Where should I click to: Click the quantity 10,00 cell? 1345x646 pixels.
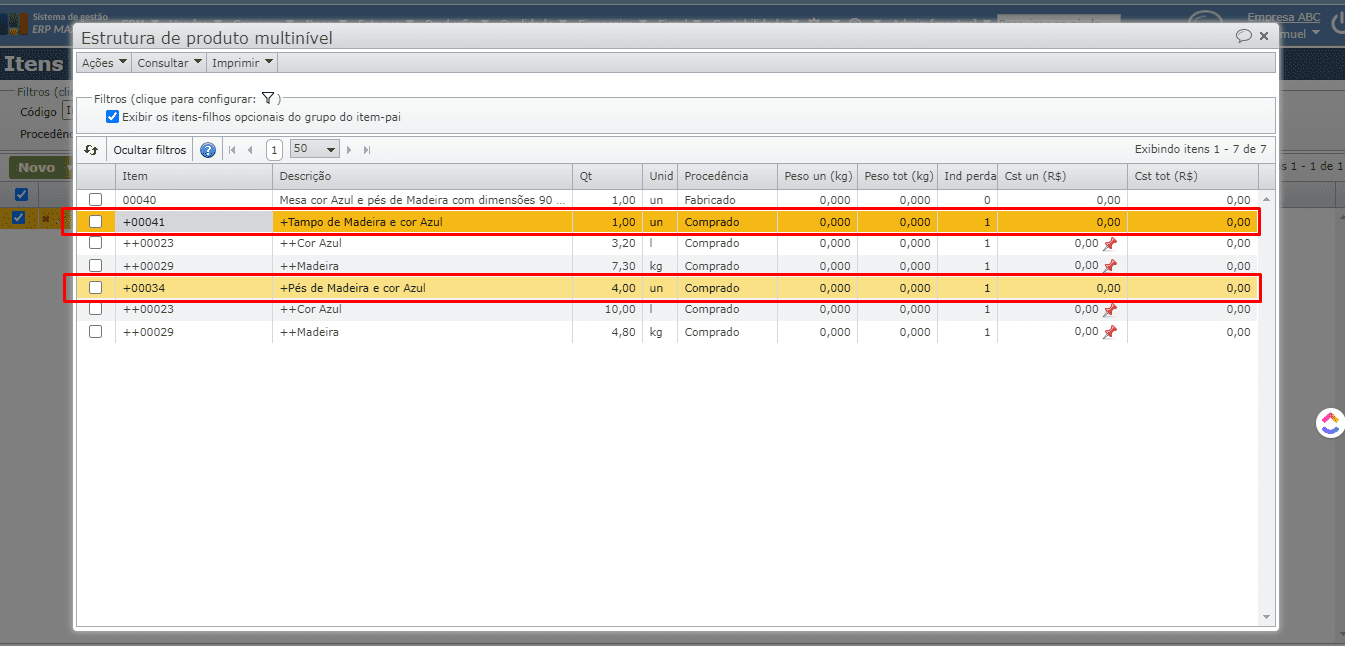tap(607, 310)
